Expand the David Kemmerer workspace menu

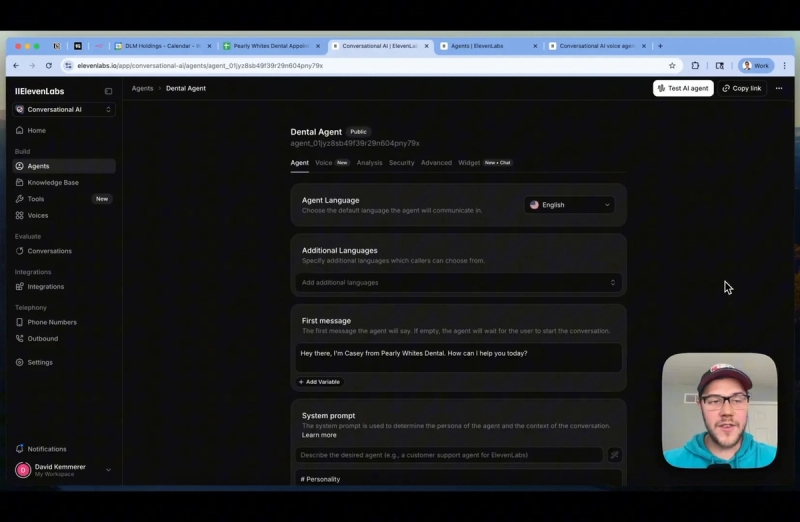tap(108, 470)
